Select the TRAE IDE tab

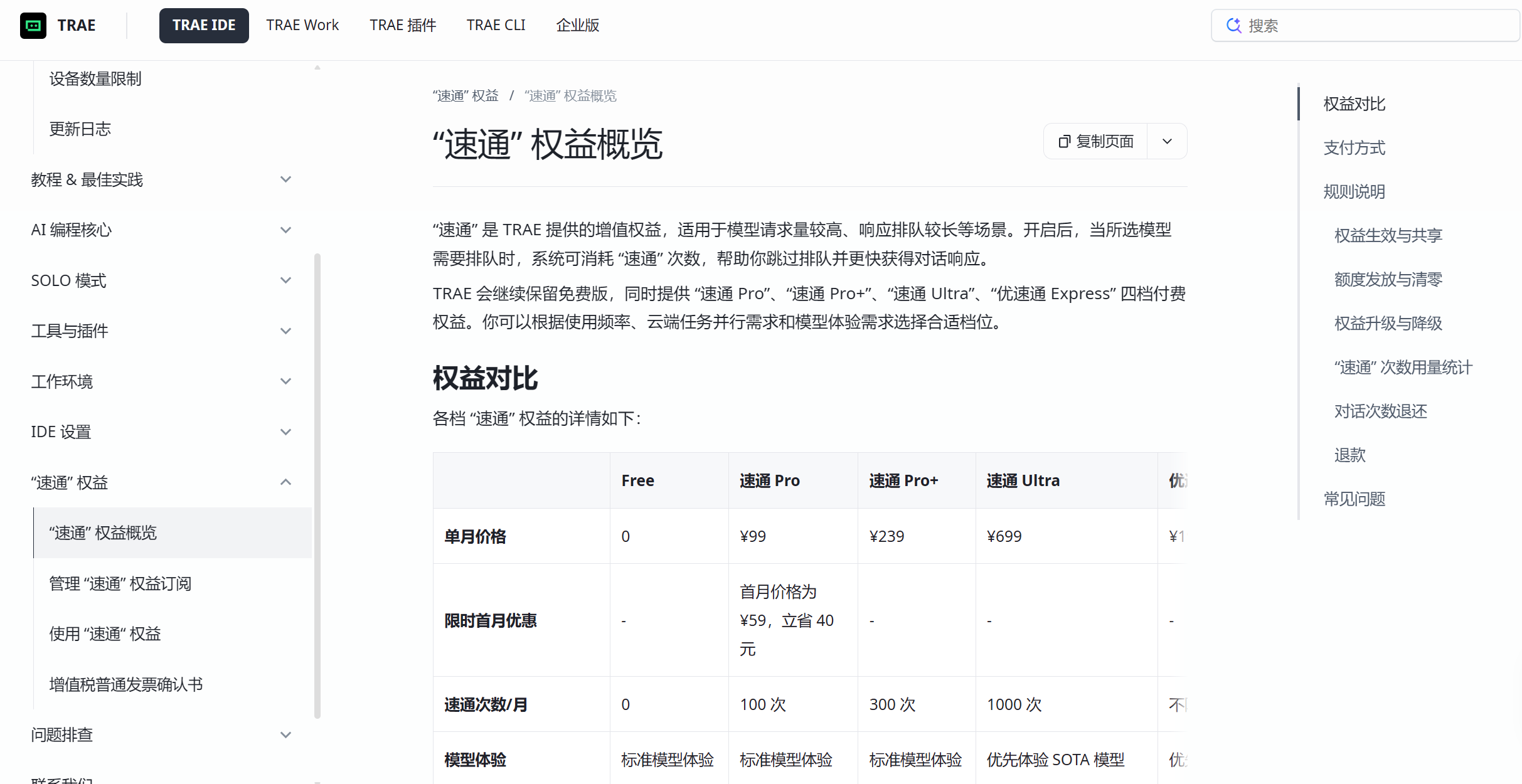tap(204, 26)
